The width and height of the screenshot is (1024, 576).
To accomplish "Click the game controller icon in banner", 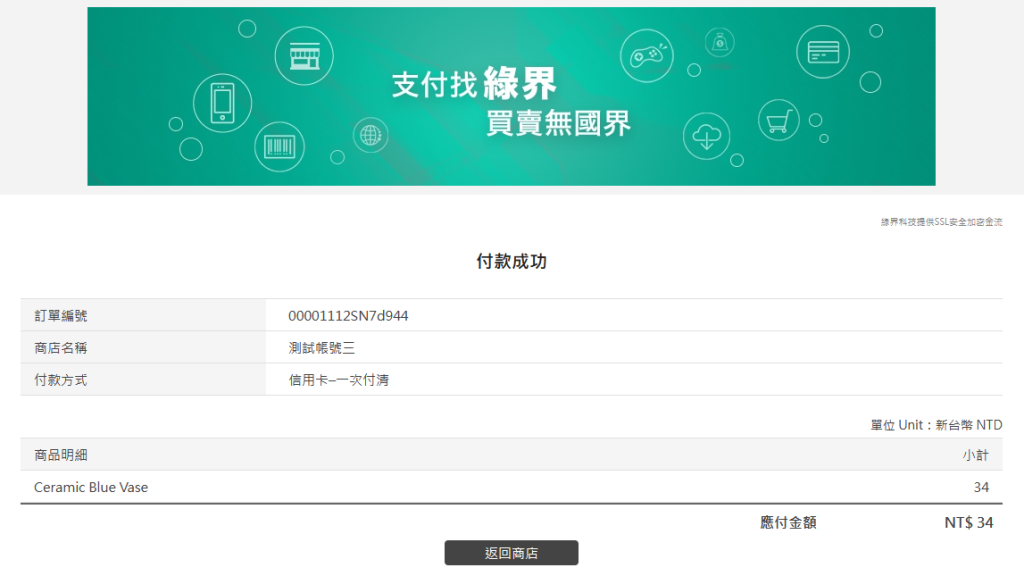I will point(647,56).
